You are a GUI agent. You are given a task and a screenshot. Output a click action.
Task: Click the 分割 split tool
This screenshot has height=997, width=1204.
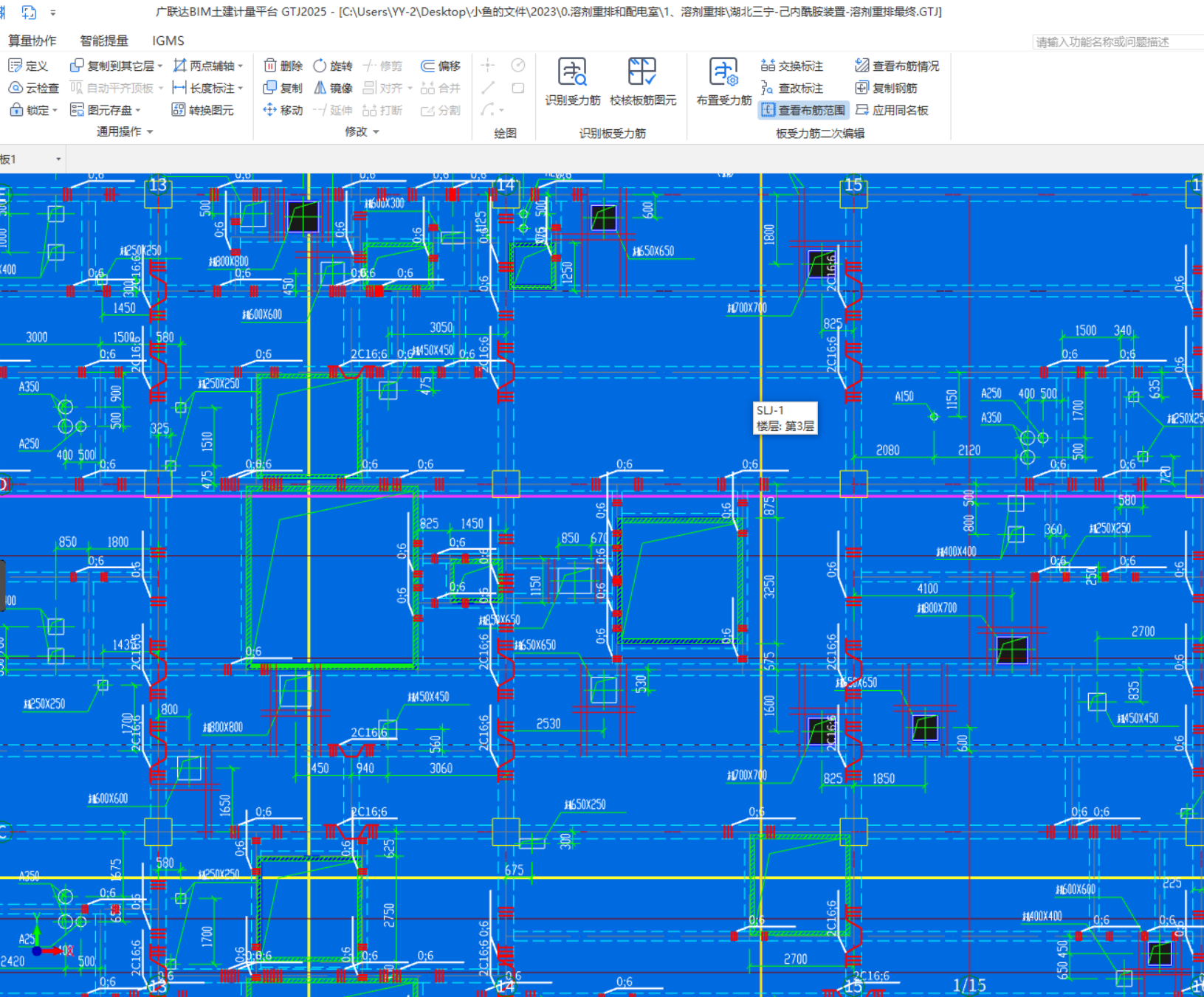pyautogui.click(x=441, y=110)
